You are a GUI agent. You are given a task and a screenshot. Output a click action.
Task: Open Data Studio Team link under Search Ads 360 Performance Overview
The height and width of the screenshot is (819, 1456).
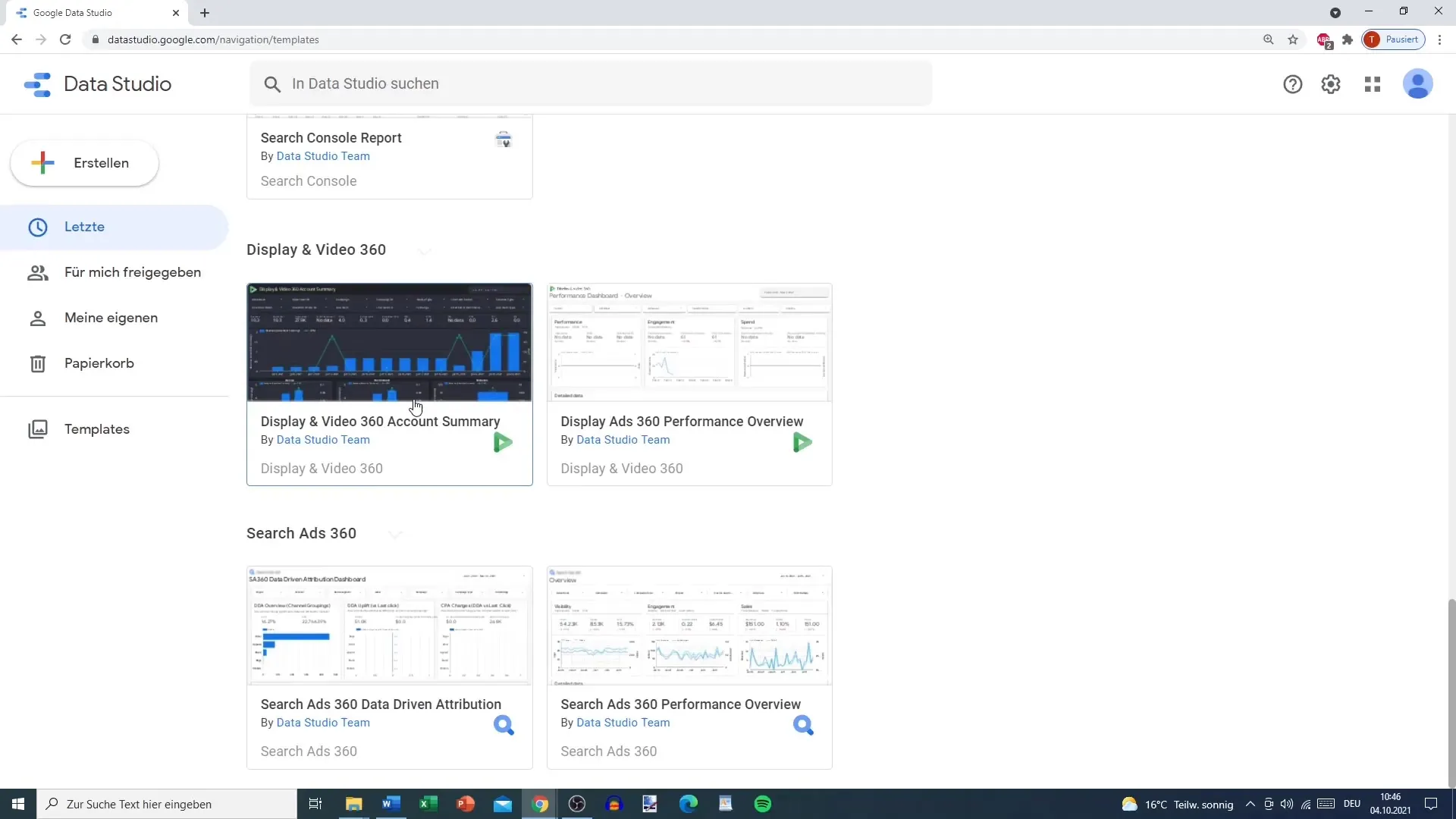(623, 723)
